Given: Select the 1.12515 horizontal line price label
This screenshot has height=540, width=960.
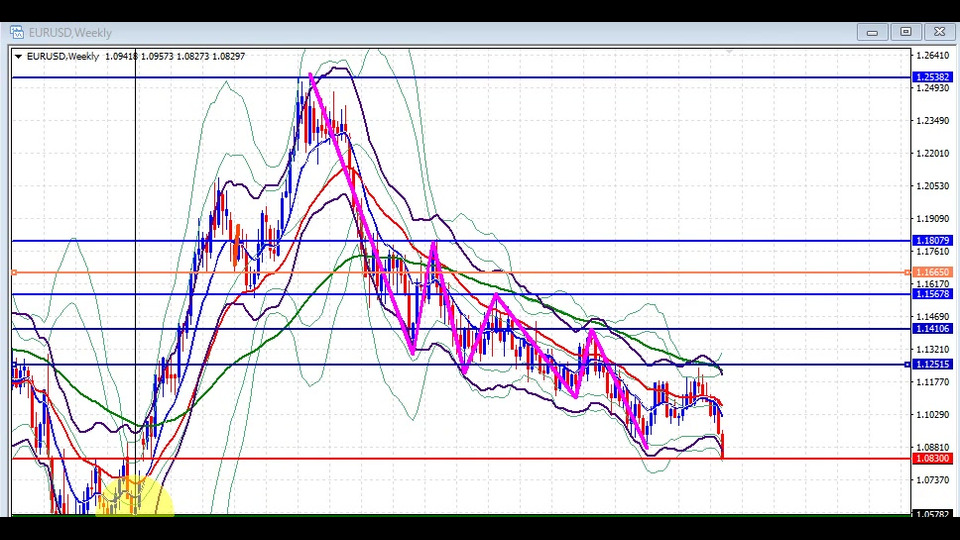Looking at the screenshot, I should click(x=932, y=364).
